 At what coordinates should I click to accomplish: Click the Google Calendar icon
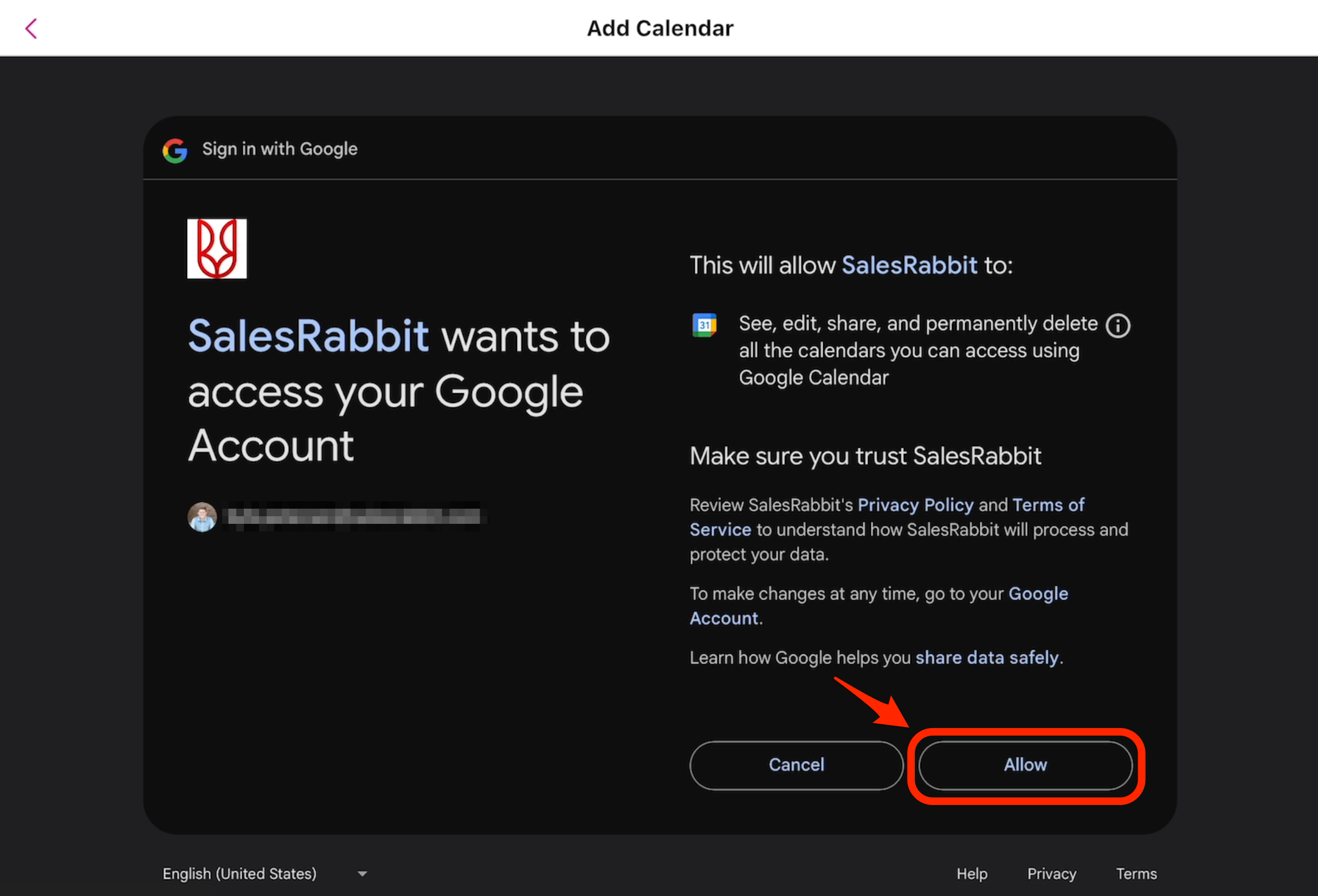(705, 324)
